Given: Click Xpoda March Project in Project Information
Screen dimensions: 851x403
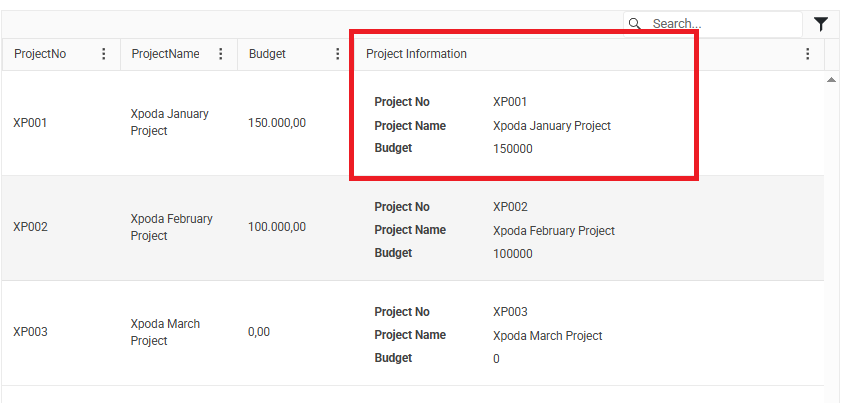Looking at the screenshot, I should coord(547,336).
